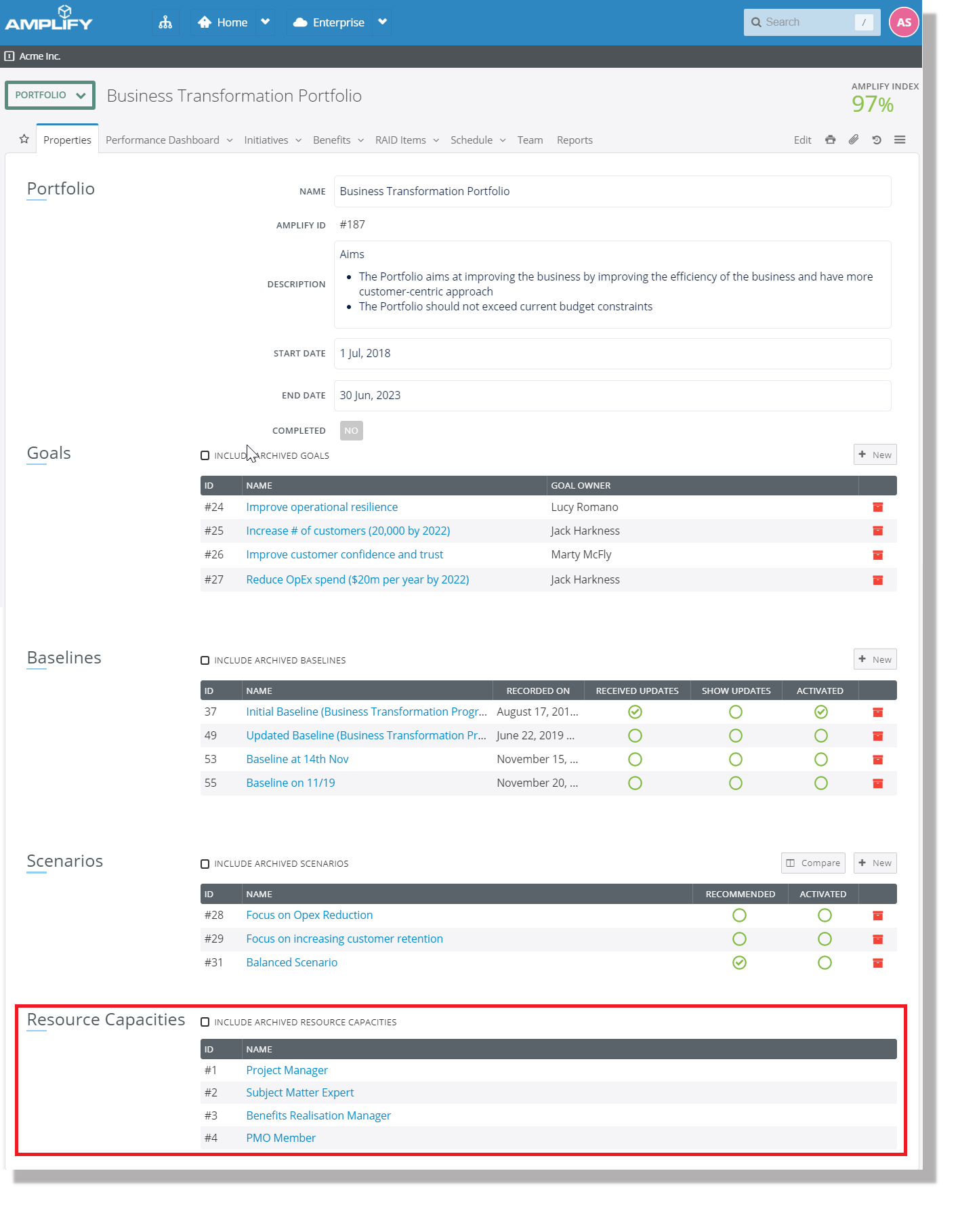Open the Enterprise dropdown arrow
979x1232 pixels.
coord(383,22)
